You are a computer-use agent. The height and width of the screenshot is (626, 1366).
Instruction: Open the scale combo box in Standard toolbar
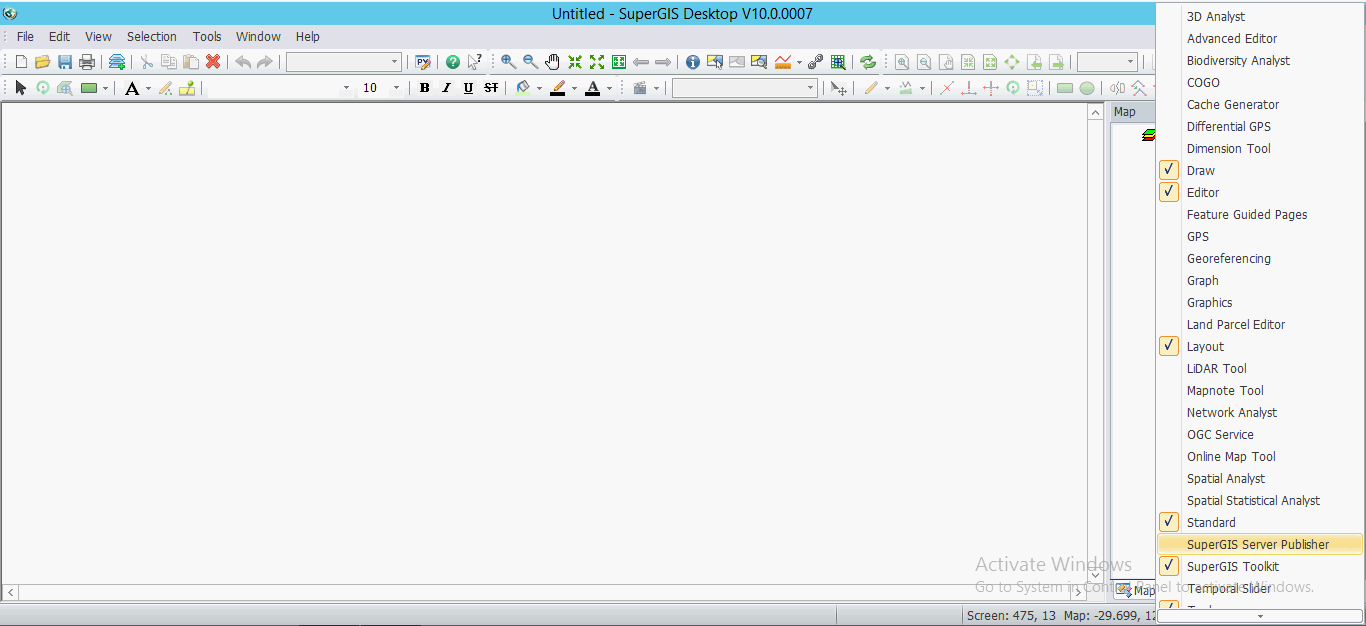click(x=344, y=62)
